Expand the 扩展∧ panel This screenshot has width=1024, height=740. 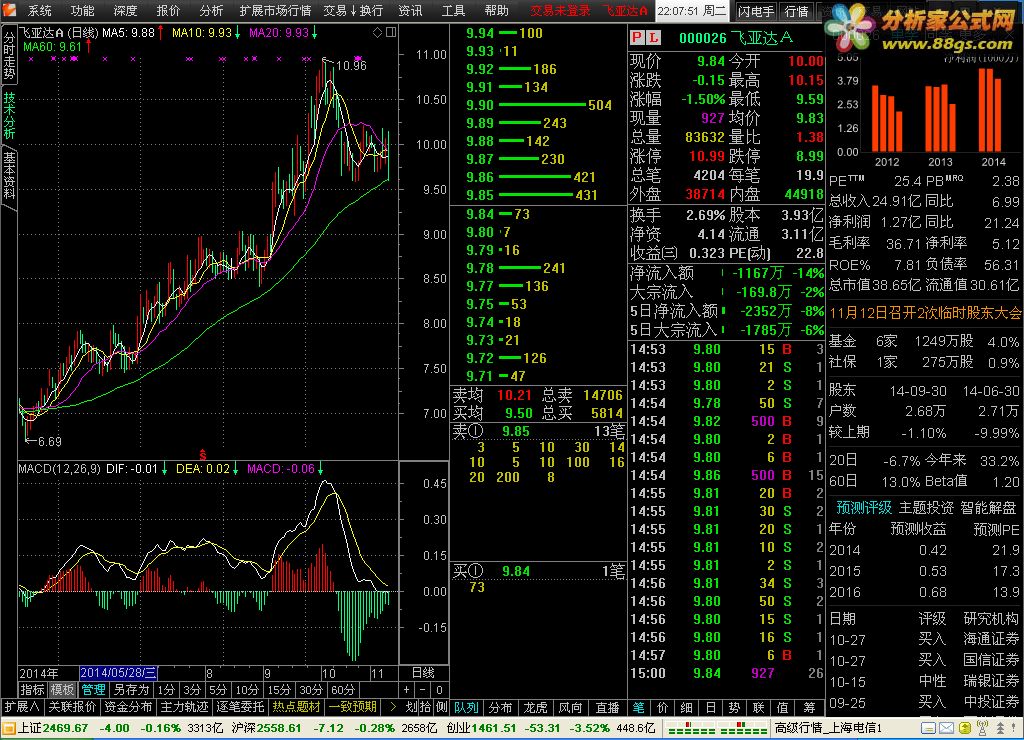point(22,707)
